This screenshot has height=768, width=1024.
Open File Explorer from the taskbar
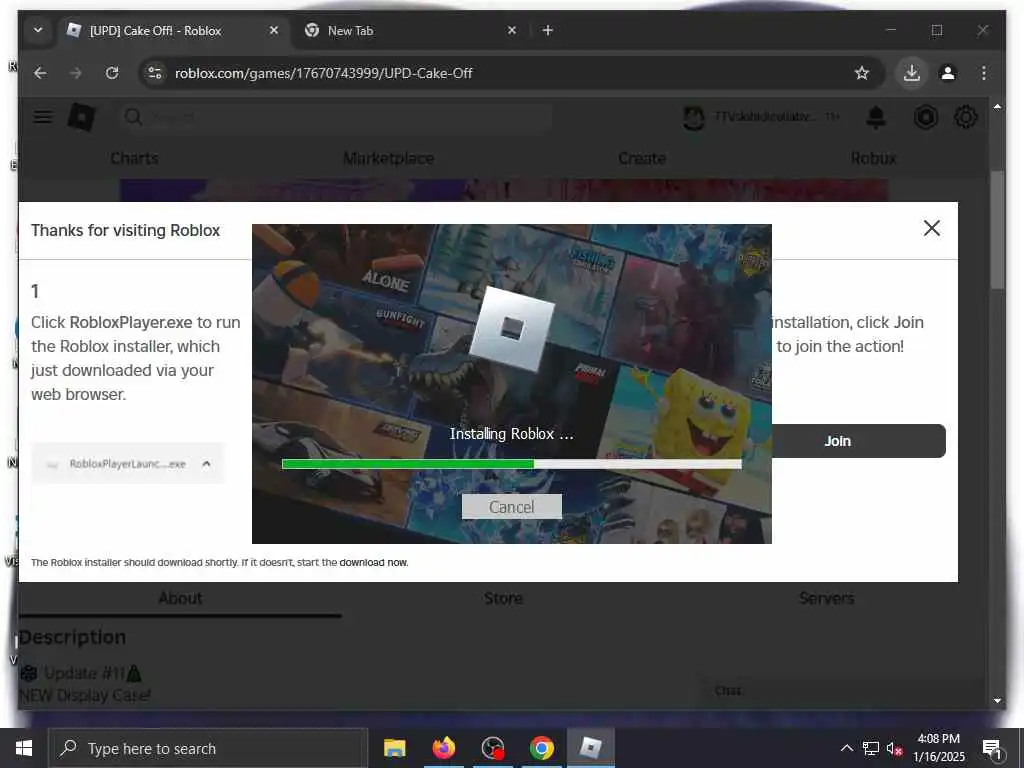(394, 748)
